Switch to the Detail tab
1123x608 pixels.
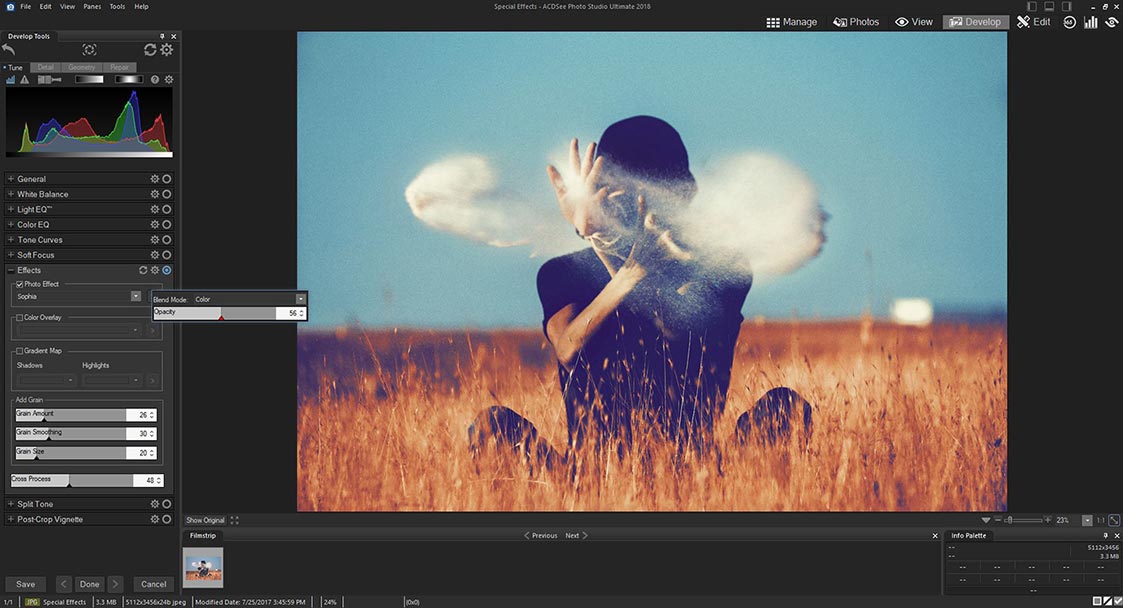pyautogui.click(x=46, y=67)
